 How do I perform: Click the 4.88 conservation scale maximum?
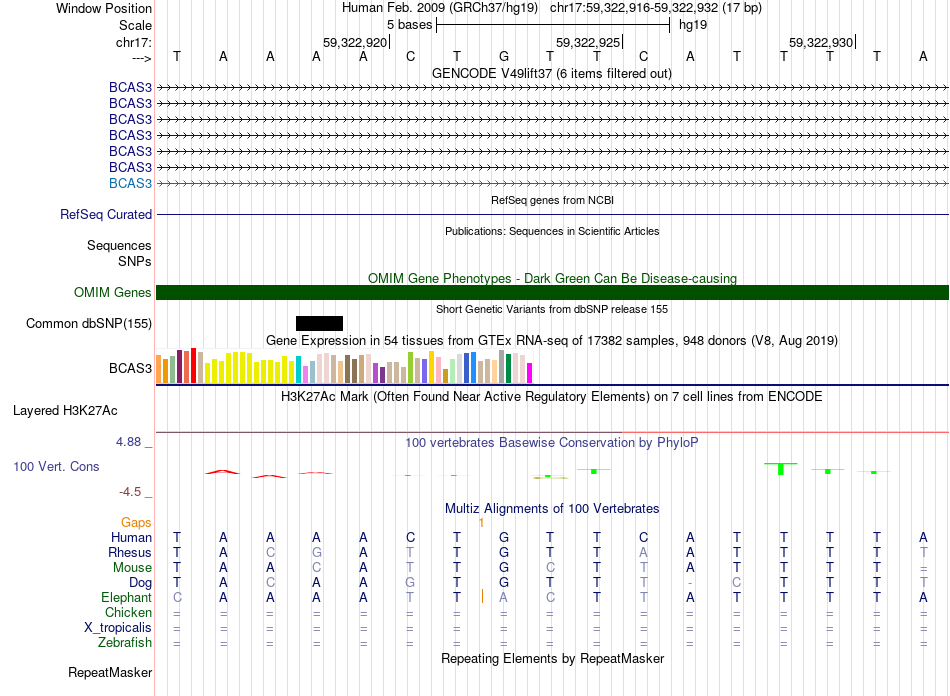point(128,442)
